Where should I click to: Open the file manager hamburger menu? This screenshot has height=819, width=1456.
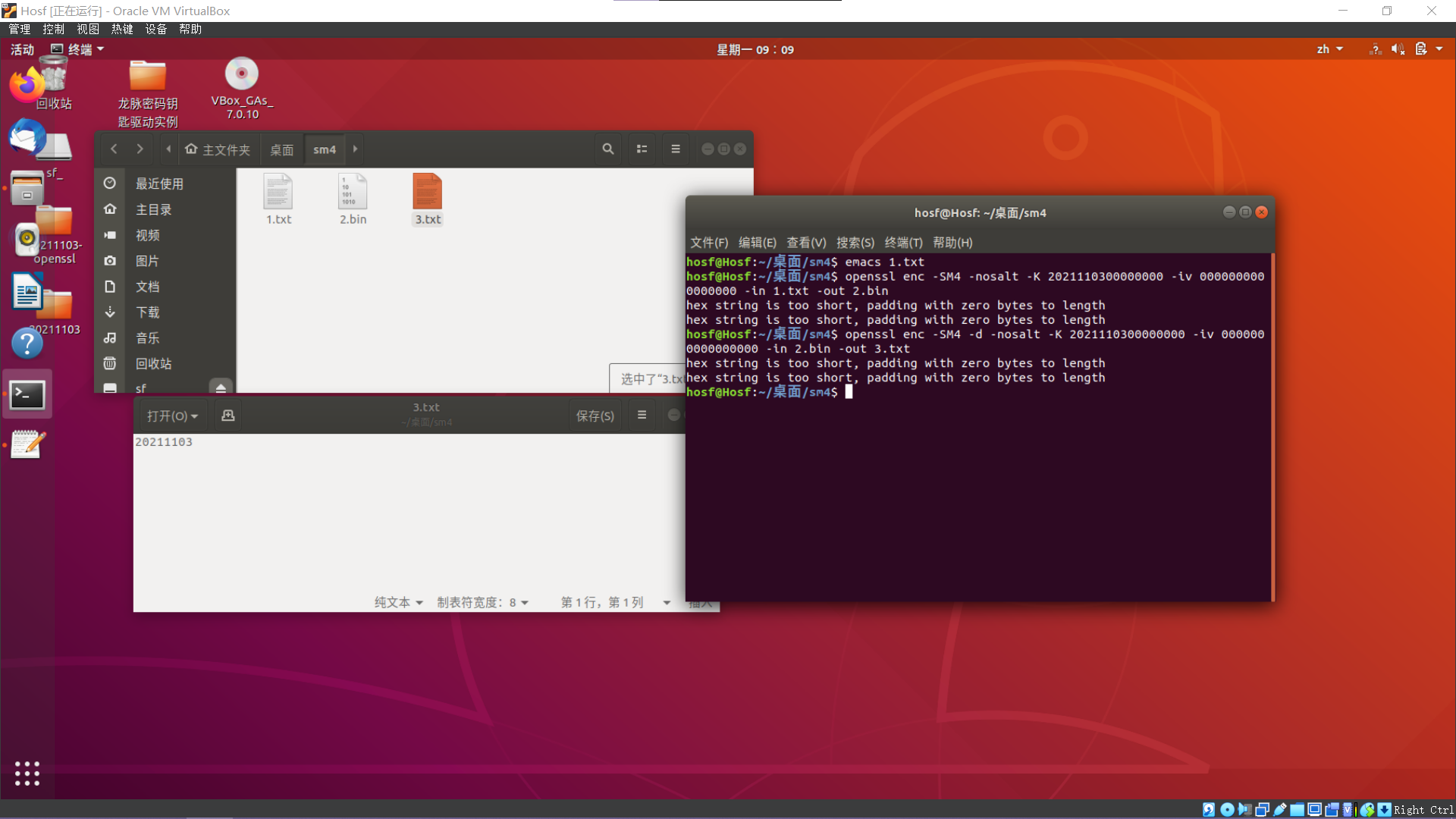tap(676, 149)
